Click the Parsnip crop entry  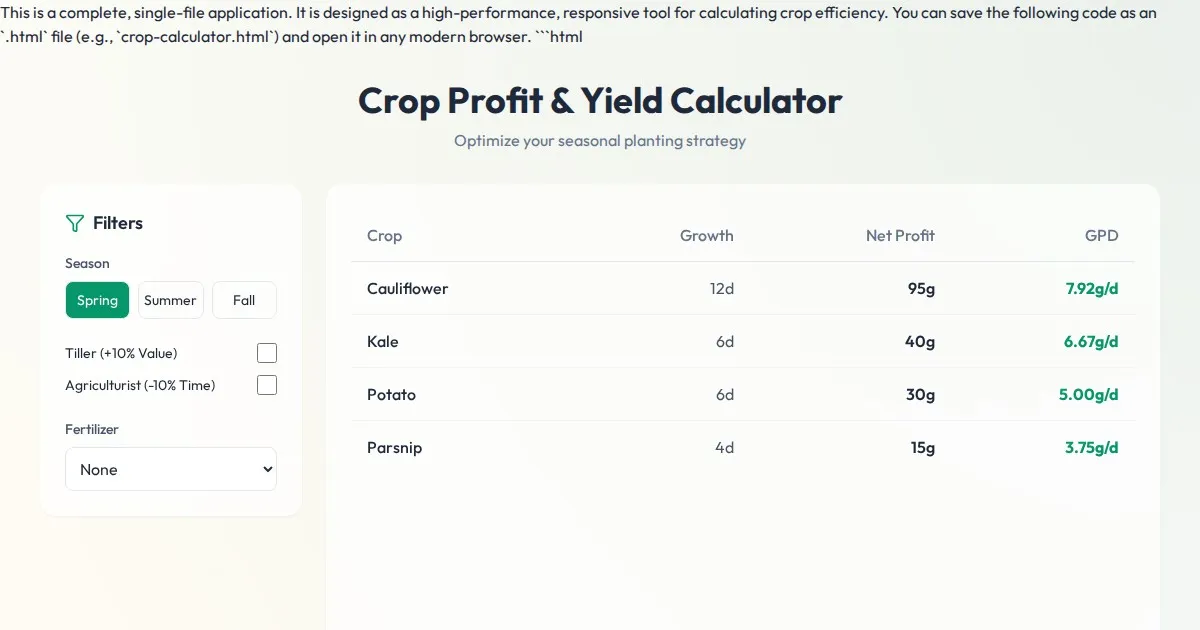coord(394,448)
